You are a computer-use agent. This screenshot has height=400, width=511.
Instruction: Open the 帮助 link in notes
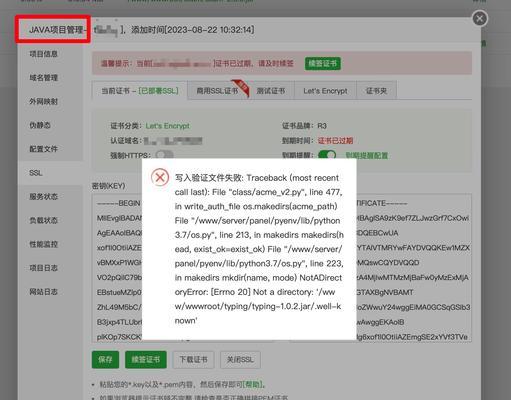pyautogui.click(x=252, y=384)
